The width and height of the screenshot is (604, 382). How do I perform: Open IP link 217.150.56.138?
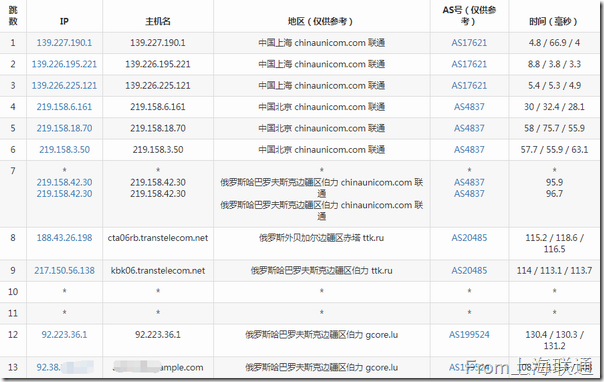tap(64, 270)
